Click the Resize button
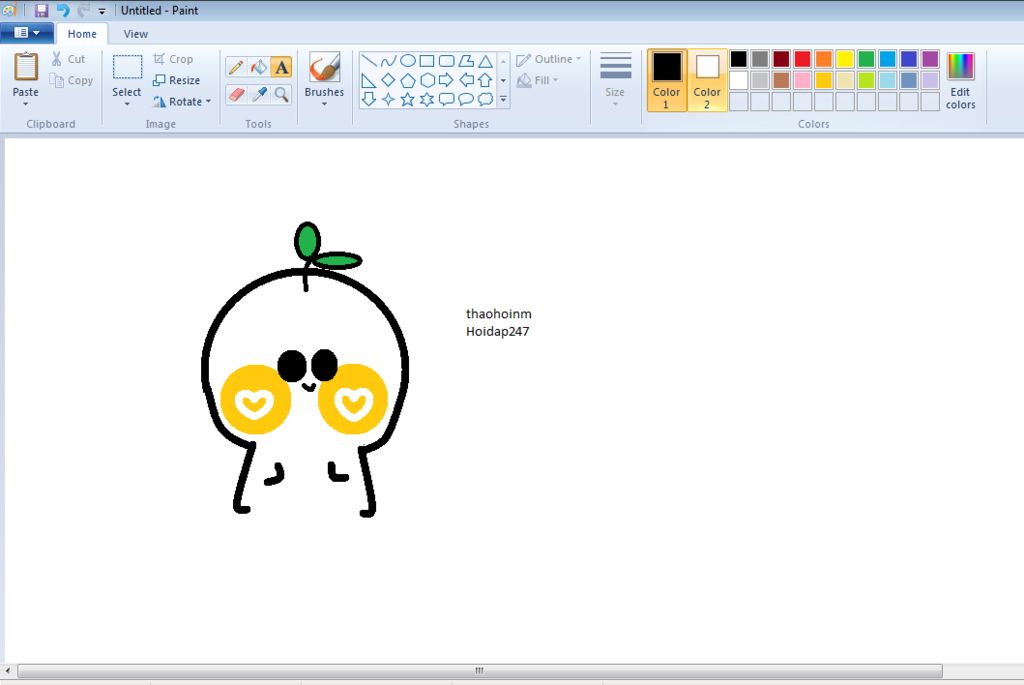 (176, 80)
